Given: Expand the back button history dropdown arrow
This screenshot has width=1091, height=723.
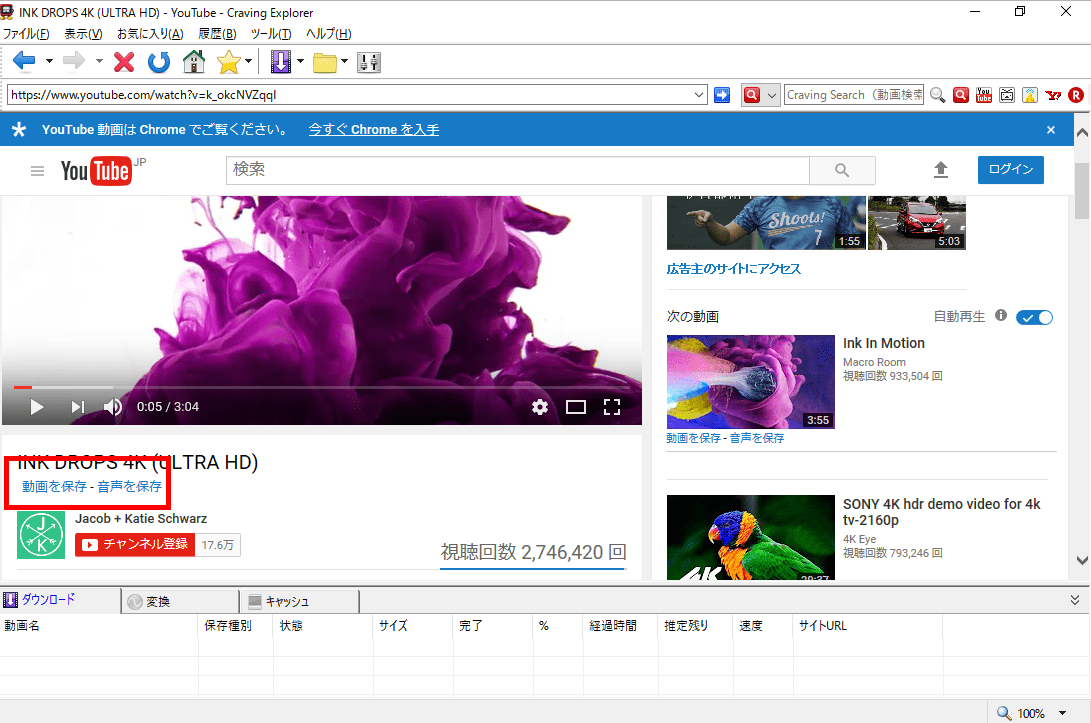Looking at the screenshot, I should (x=49, y=61).
